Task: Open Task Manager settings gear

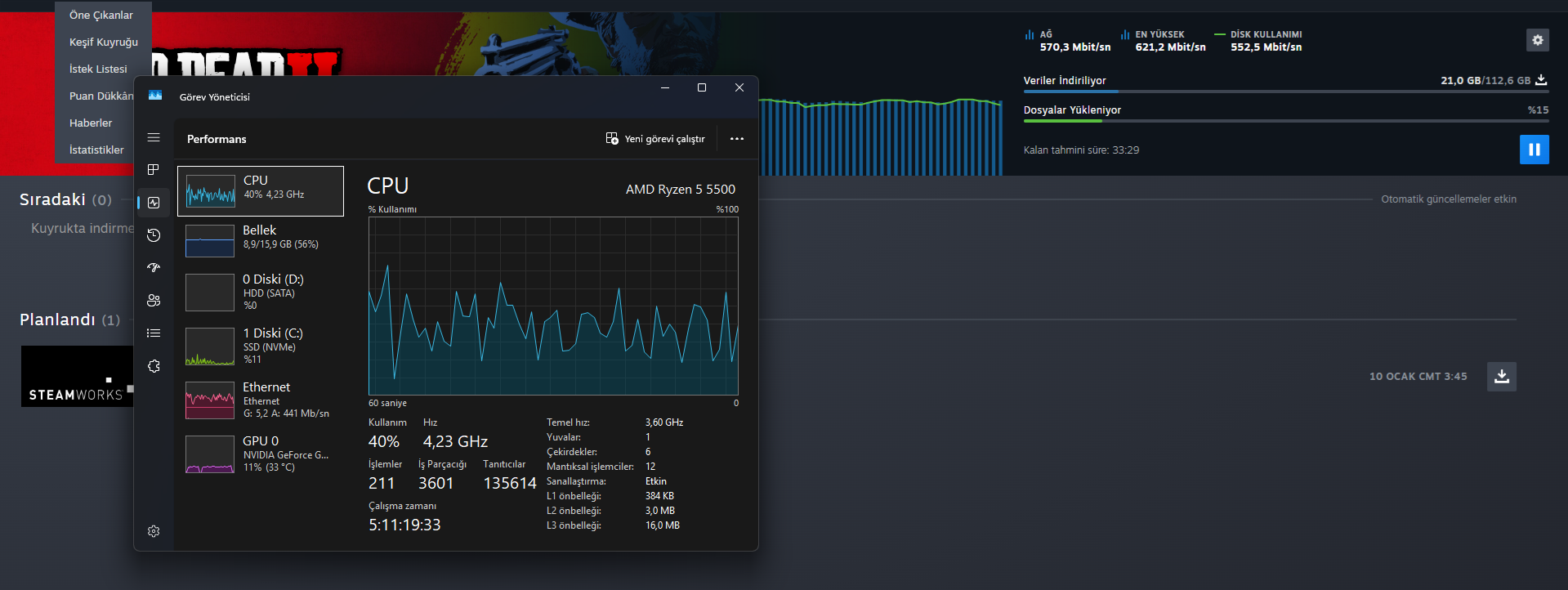Action: click(154, 531)
